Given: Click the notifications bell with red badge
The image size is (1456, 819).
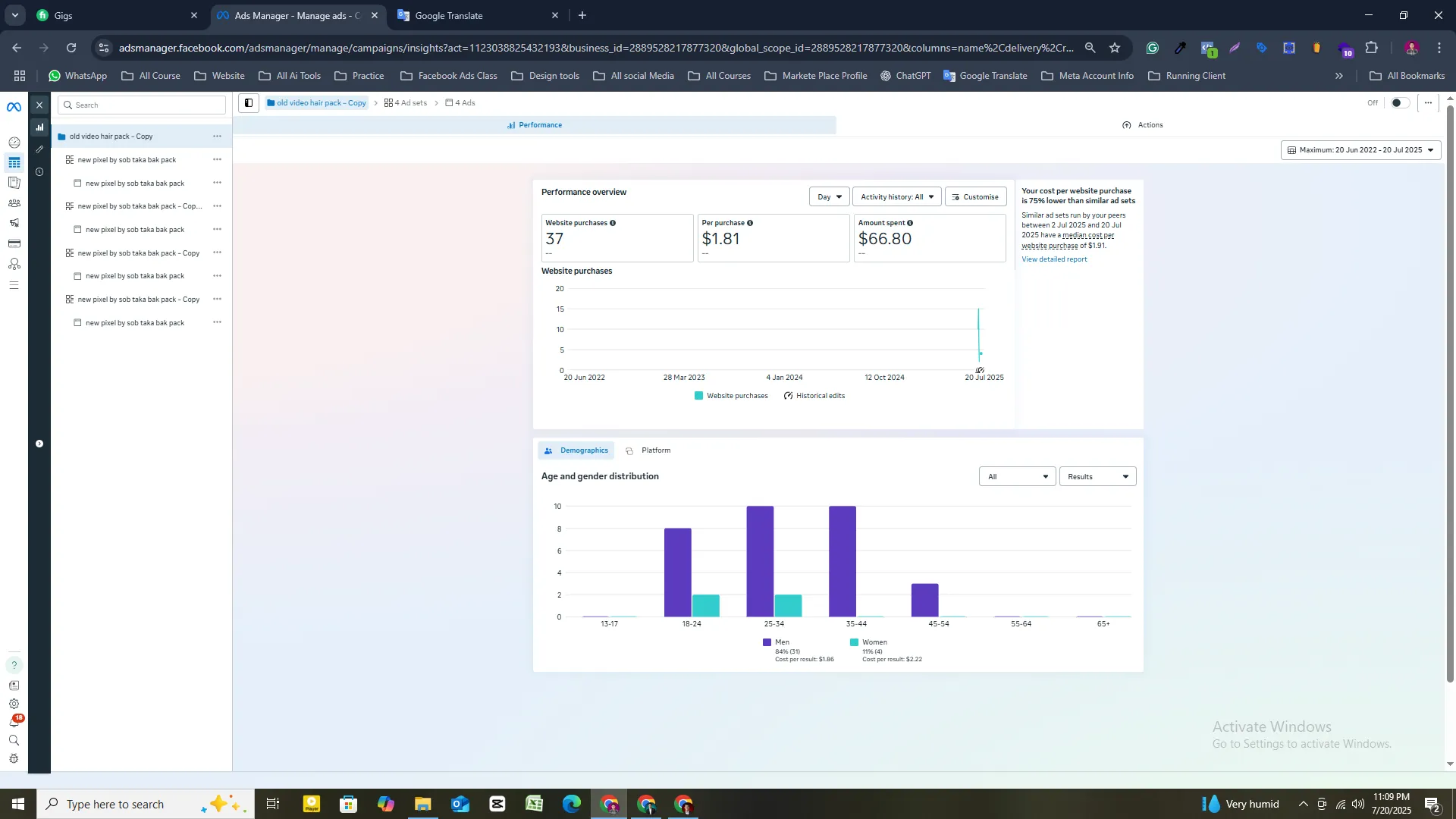Looking at the screenshot, I should tap(14, 722).
